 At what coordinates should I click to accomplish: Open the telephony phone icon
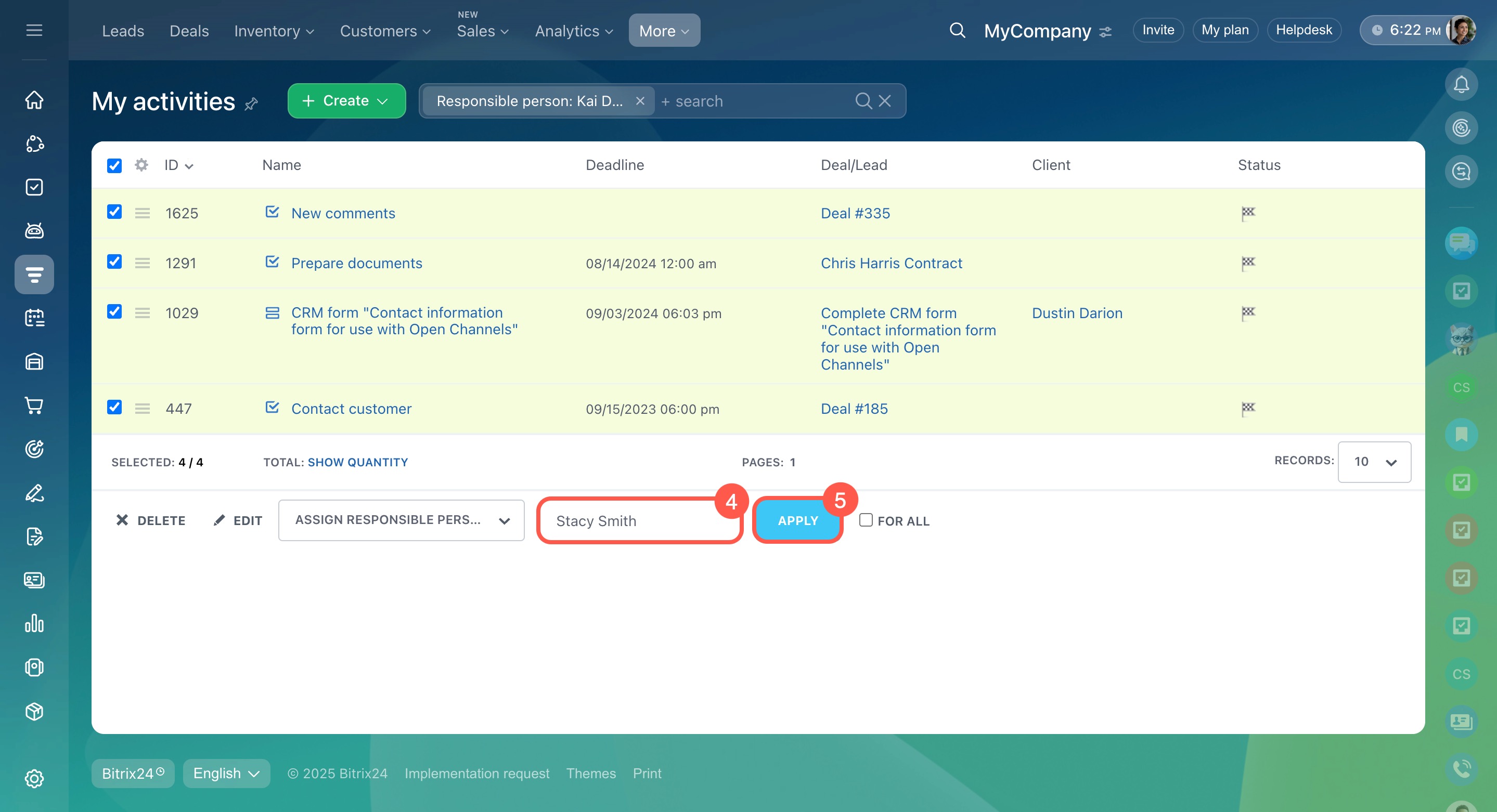1461,769
